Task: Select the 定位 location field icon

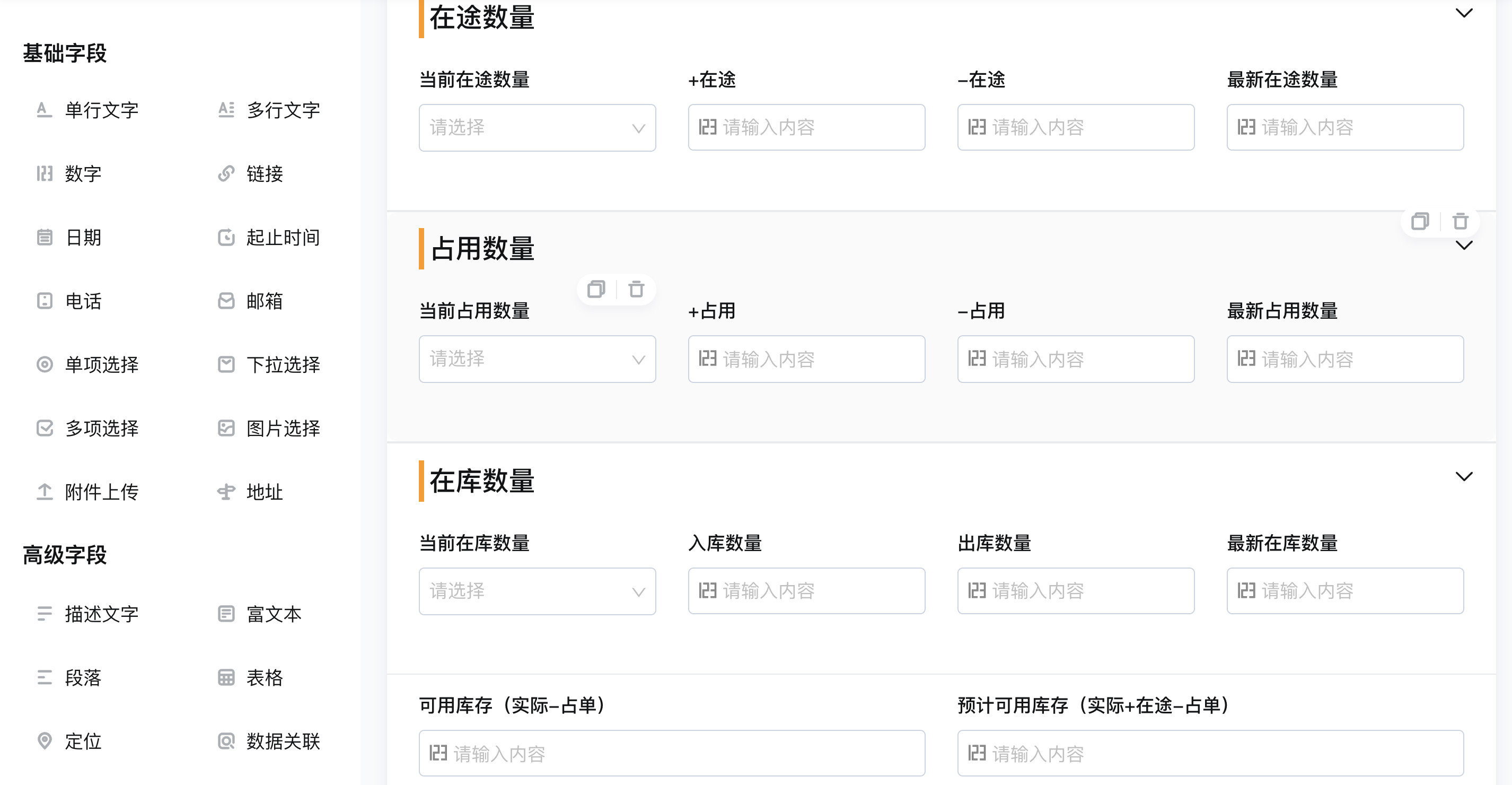Action: point(45,741)
